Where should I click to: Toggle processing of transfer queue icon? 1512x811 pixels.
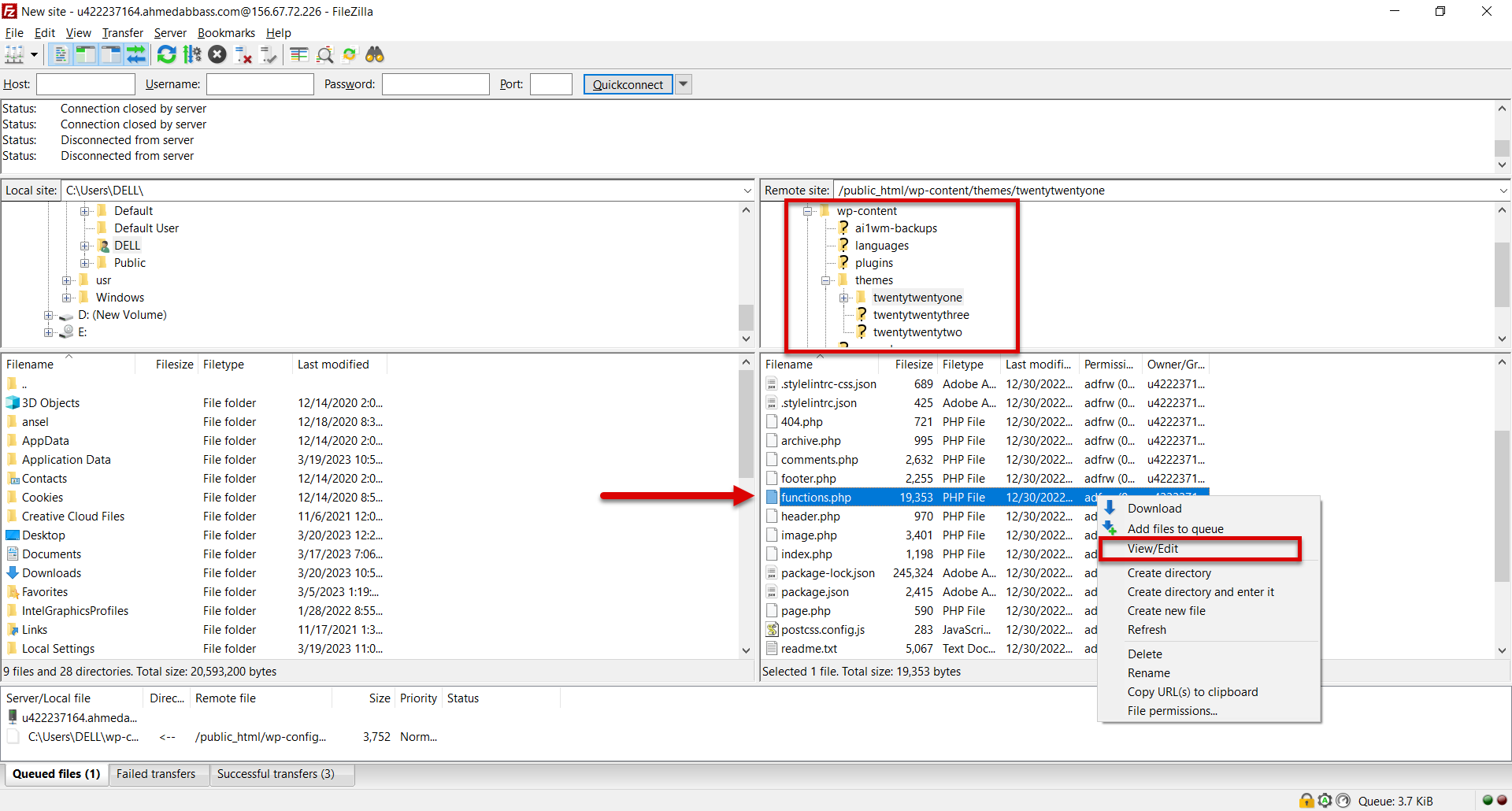tap(192, 54)
